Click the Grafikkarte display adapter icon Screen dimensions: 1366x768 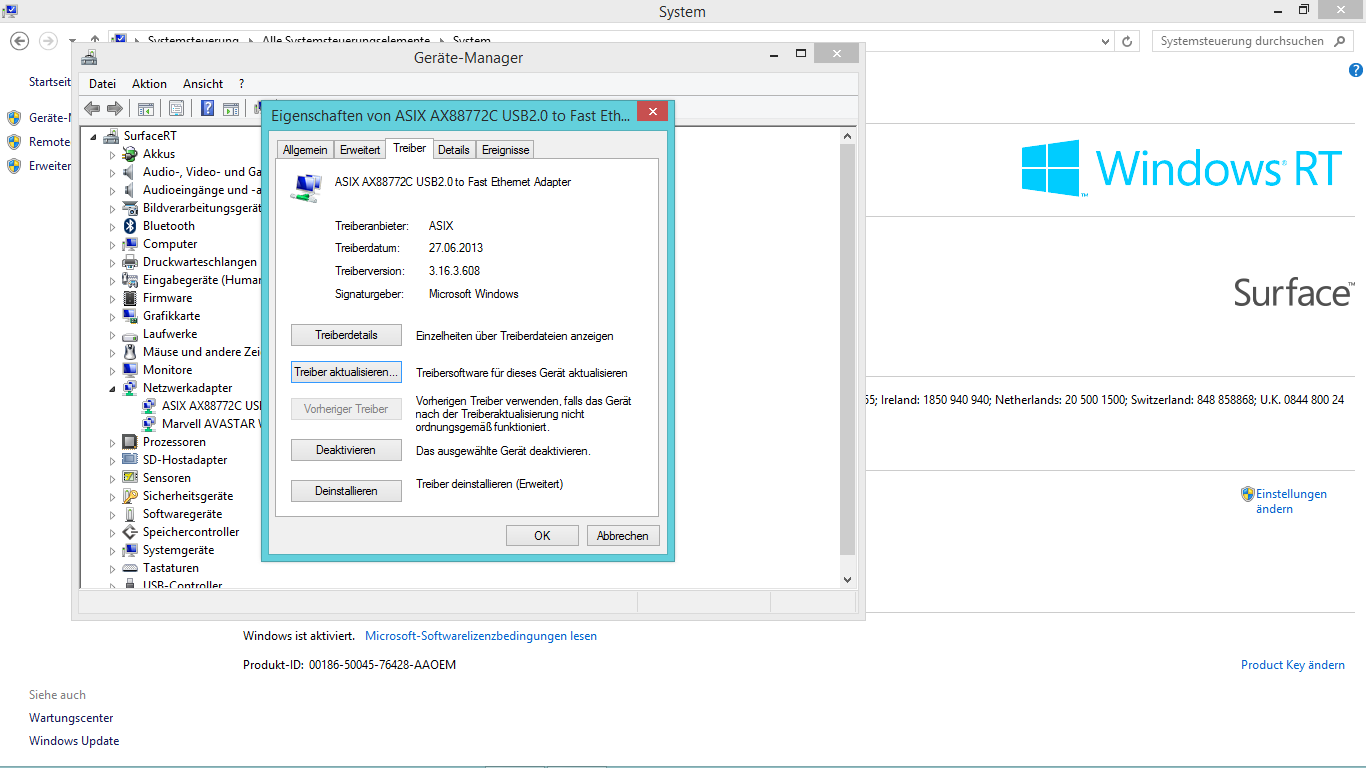click(x=130, y=316)
